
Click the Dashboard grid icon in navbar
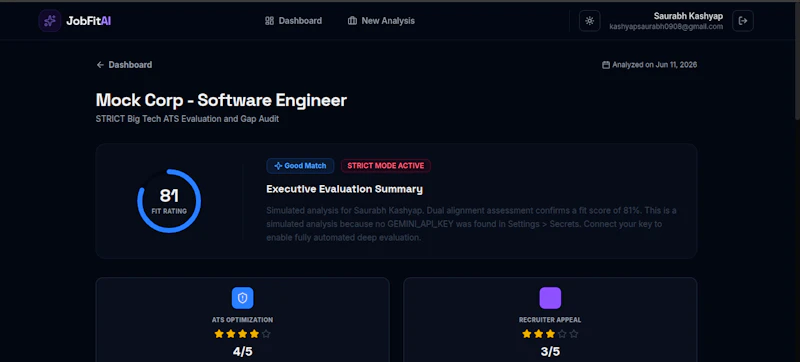coord(269,21)
